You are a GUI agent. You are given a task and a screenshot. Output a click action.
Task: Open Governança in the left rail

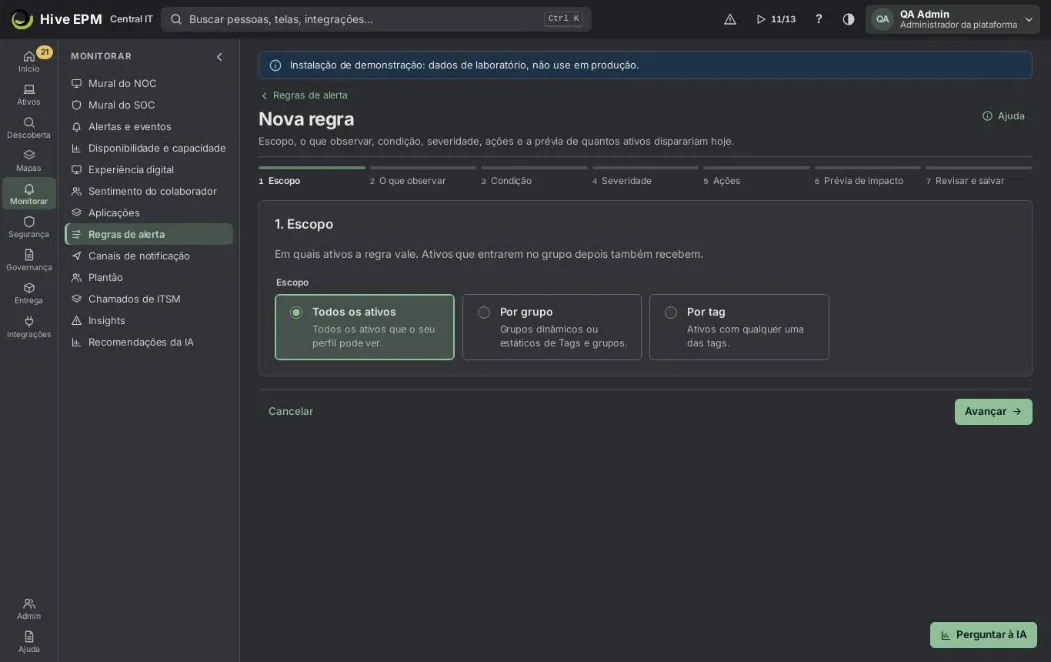[x=29, y=260]
